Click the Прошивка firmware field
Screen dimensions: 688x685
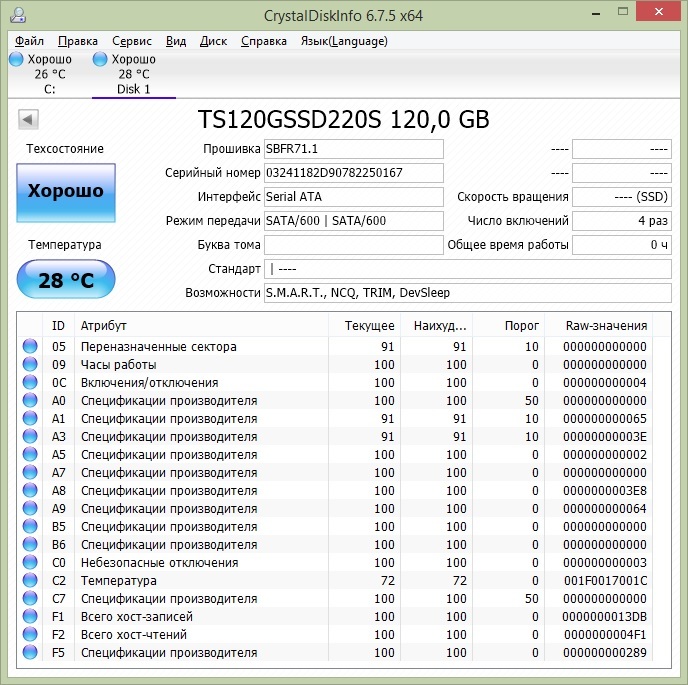pyautogui.click(x=353, y=149)
